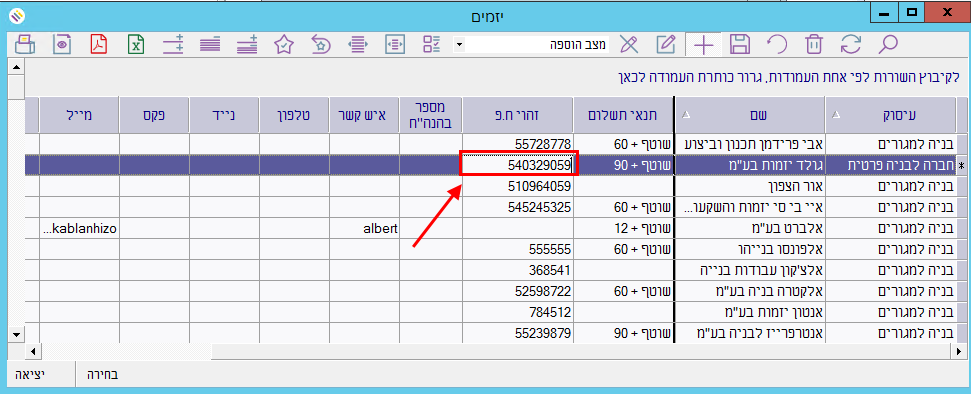Open the מצב הוספה mode dropdown
This screenshot has width=971, height=394.
[459, 45]
